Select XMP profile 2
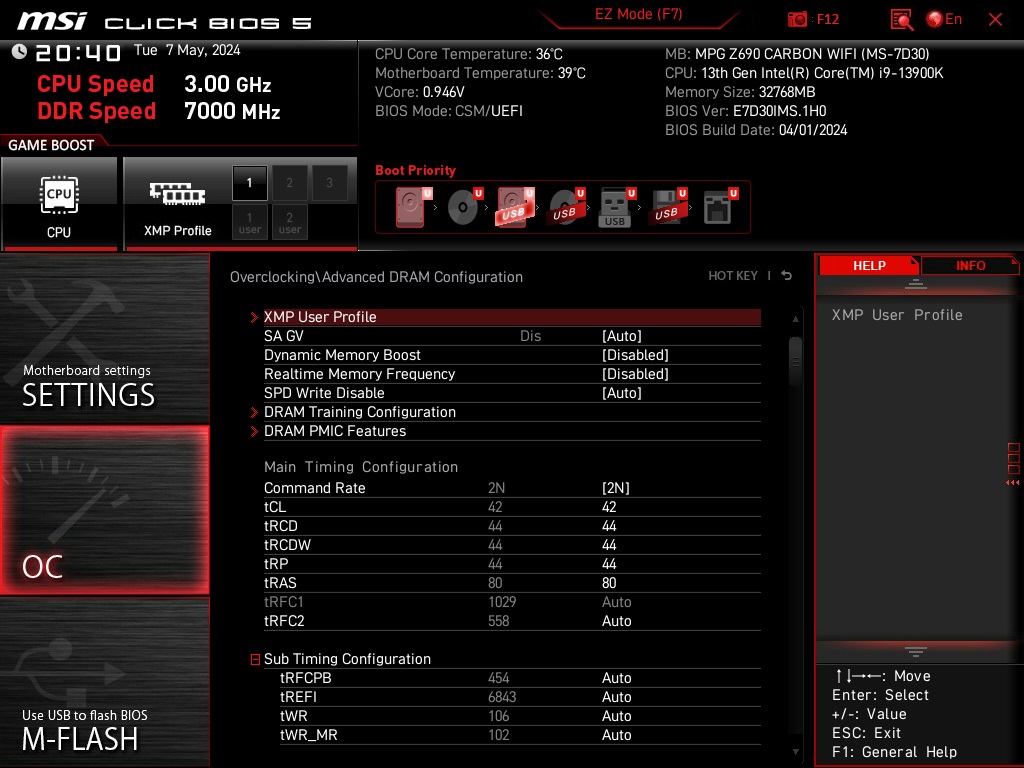This screenshot has height=768, width=1024. click(289, 183)
